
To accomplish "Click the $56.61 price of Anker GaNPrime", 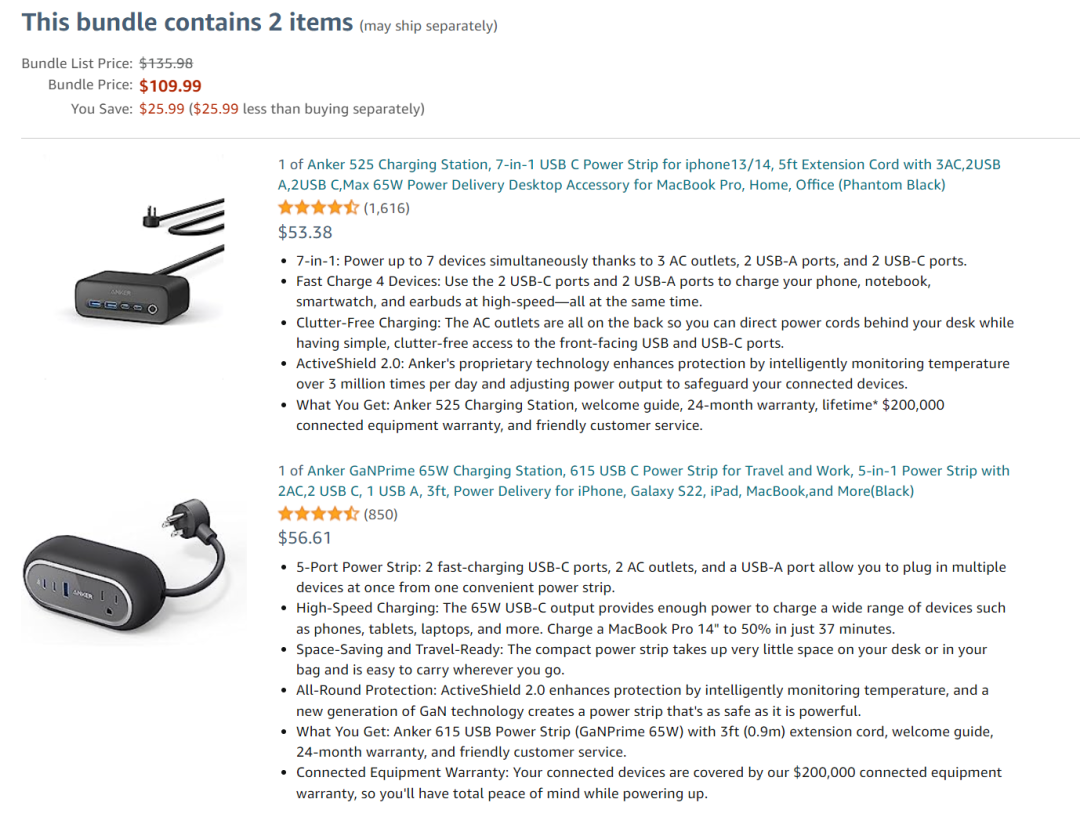I will 304,538.
